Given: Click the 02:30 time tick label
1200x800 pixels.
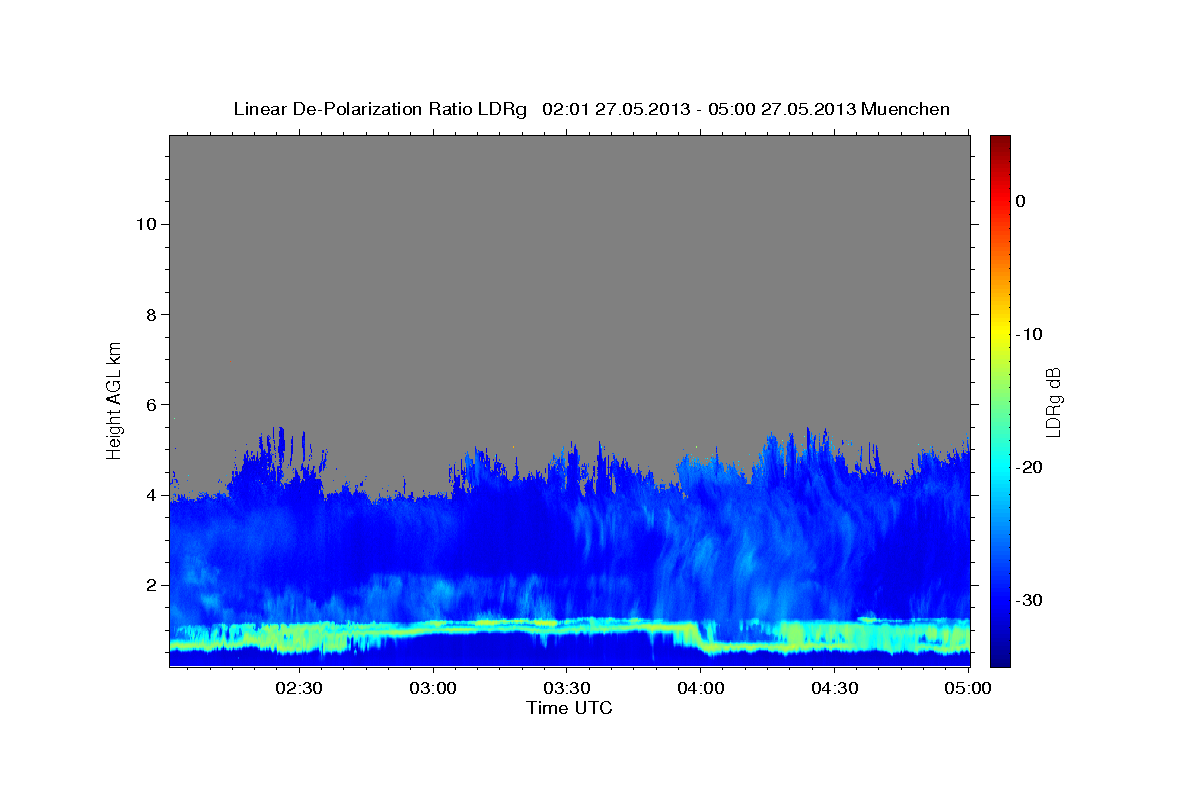Looking at the screenshot, I should coord(298,689).
